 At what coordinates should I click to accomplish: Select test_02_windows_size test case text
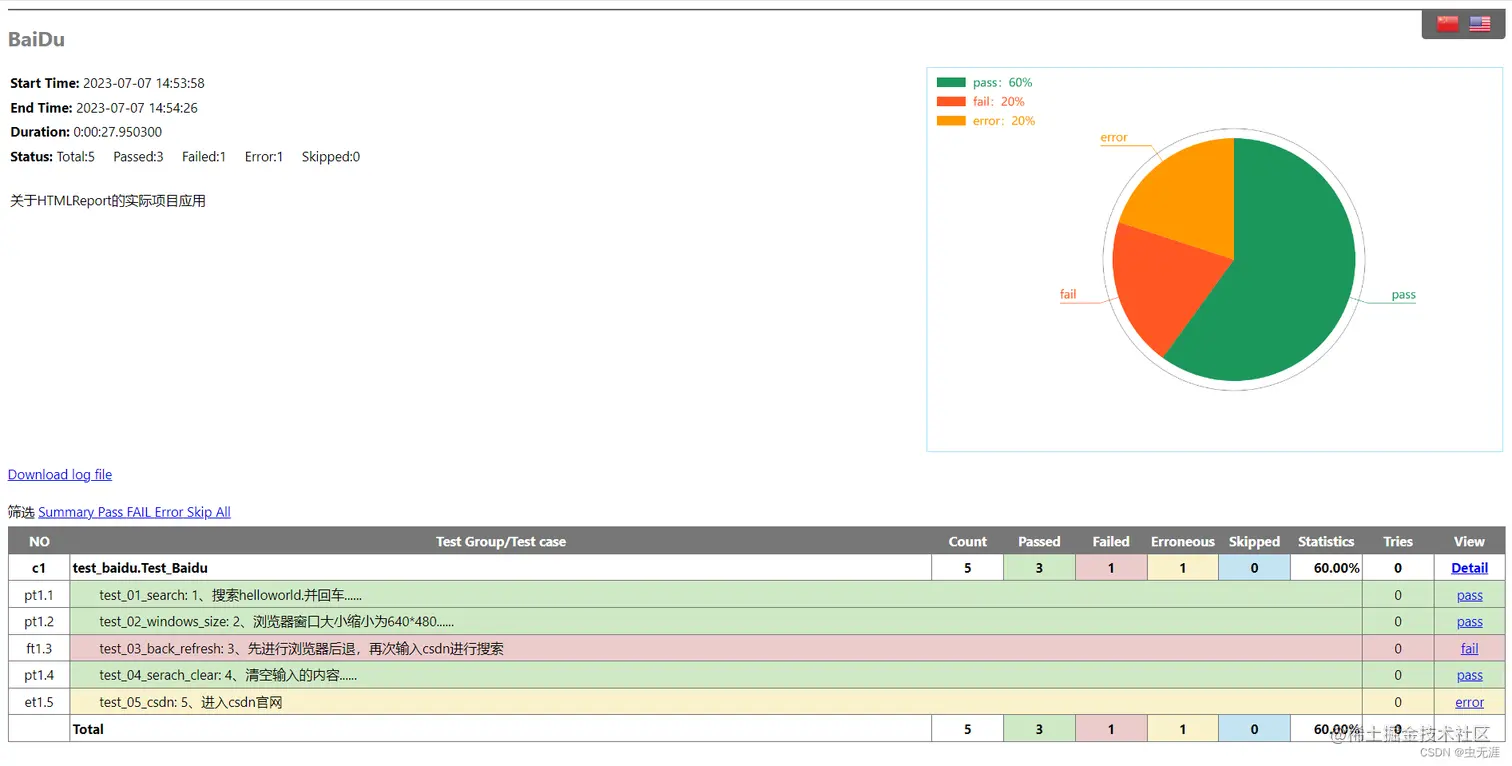[x=277, y=622]
